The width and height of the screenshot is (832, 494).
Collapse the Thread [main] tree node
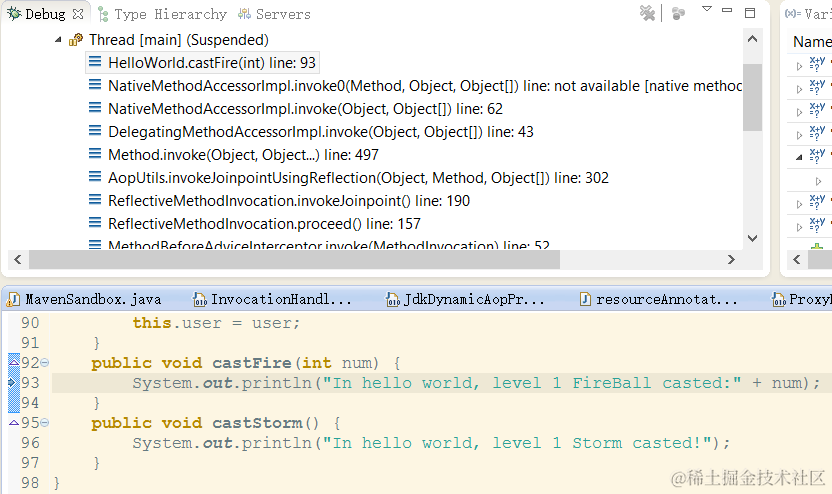coord(58,40)
